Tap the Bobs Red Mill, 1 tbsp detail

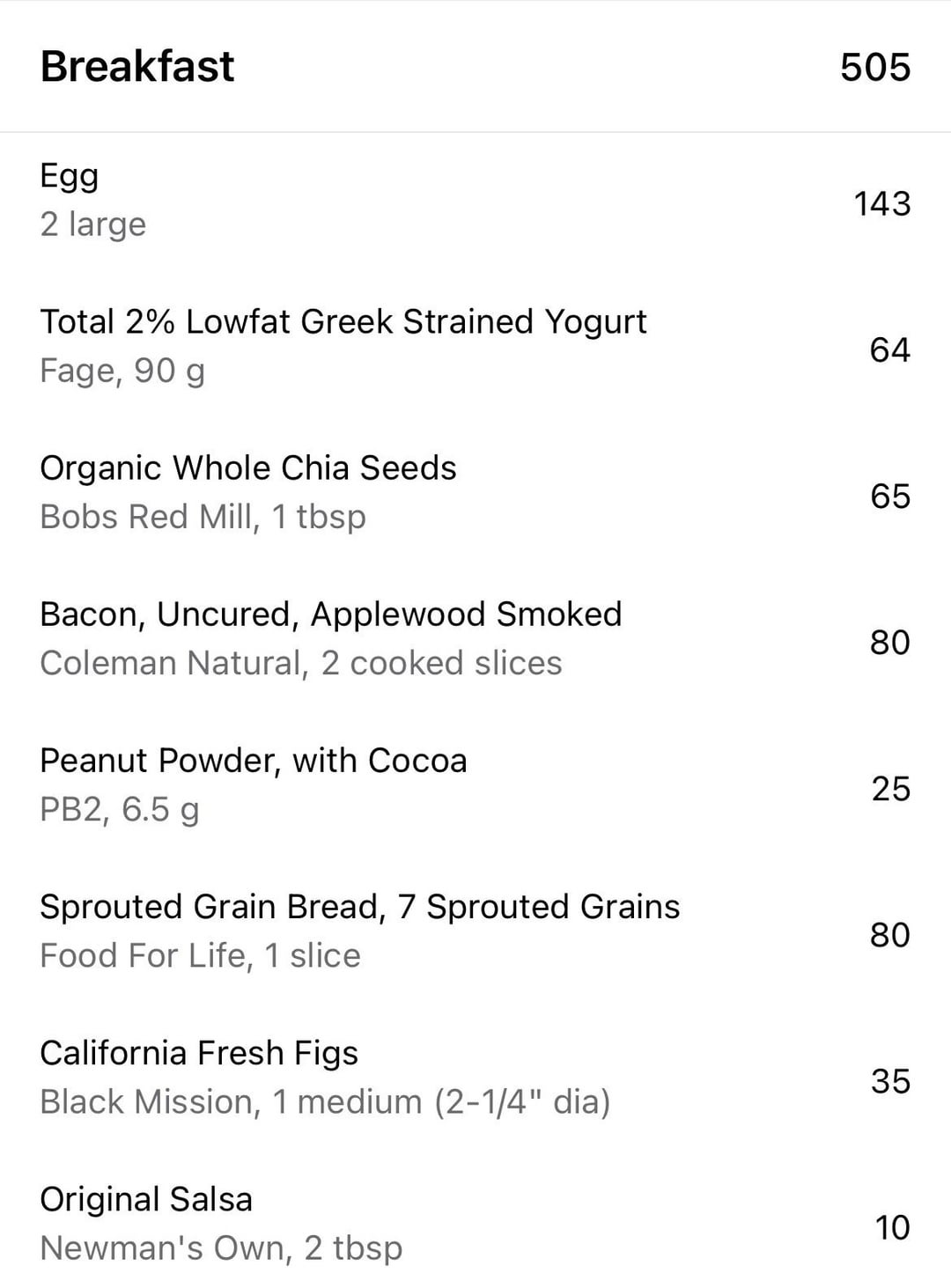(x=203, y=517)
